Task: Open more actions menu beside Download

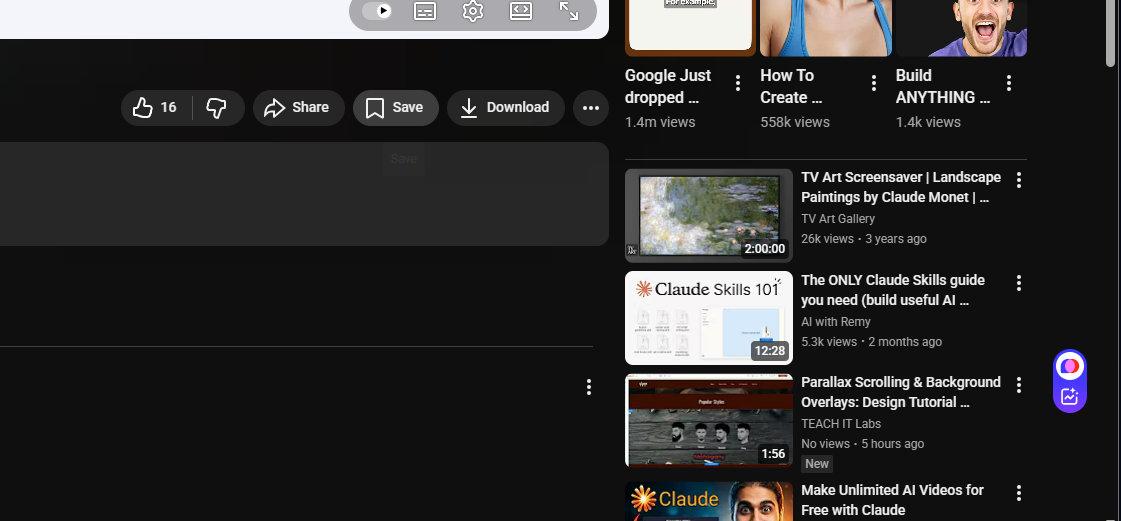Action: (591, 108)
